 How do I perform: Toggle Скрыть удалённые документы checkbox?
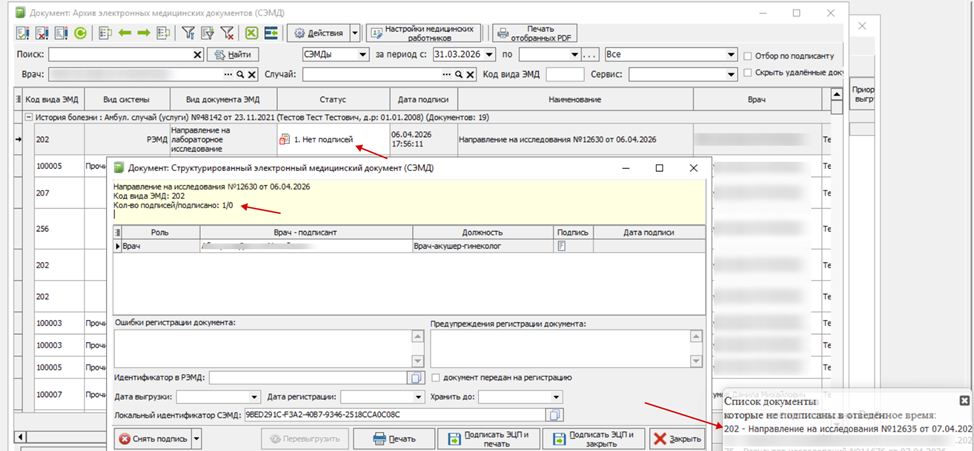click(x=749, y=75)
